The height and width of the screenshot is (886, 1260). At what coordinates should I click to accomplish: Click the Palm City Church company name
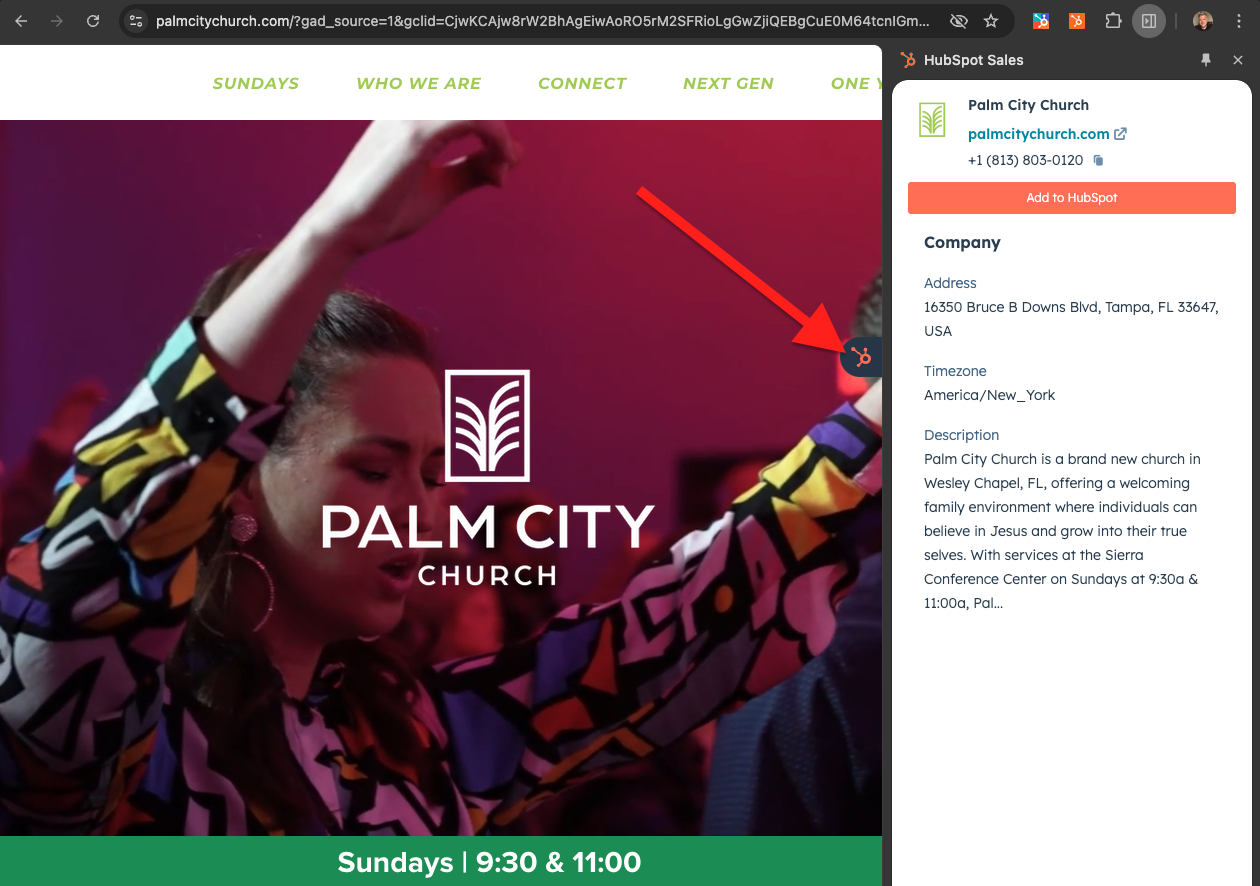[1028, 105]
